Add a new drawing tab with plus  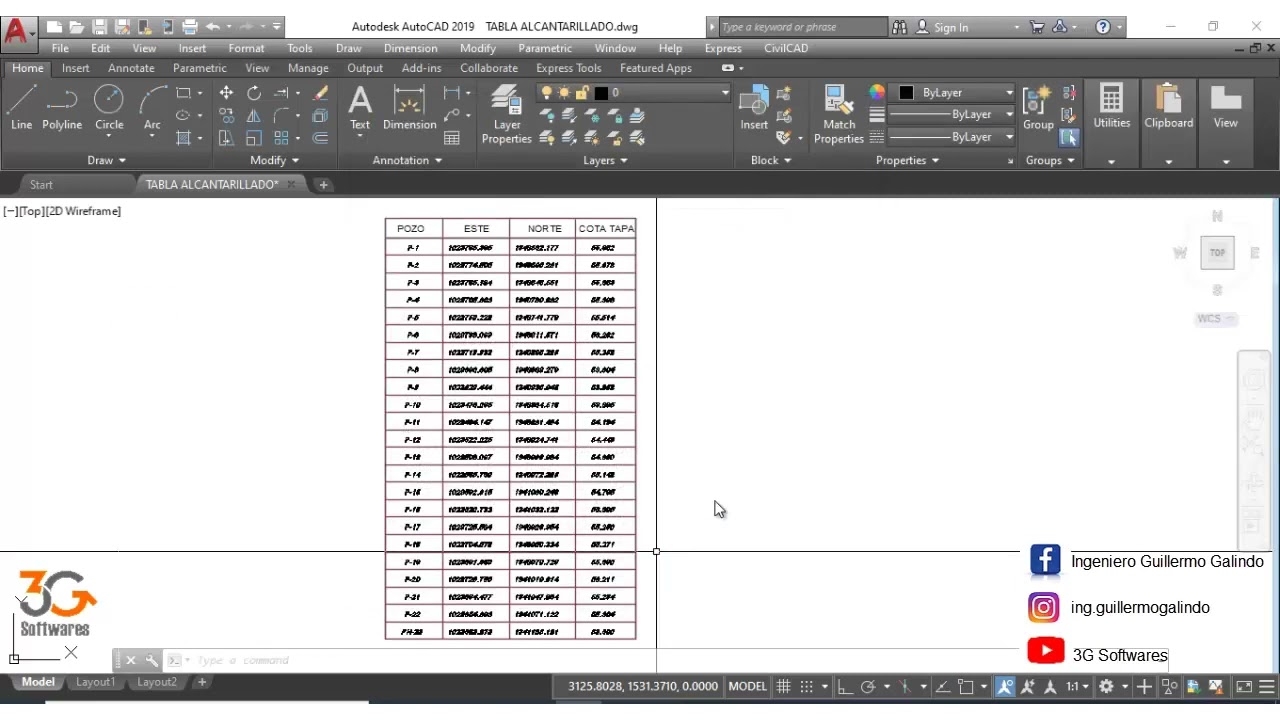pyautogui.click(x=323, y=185)
